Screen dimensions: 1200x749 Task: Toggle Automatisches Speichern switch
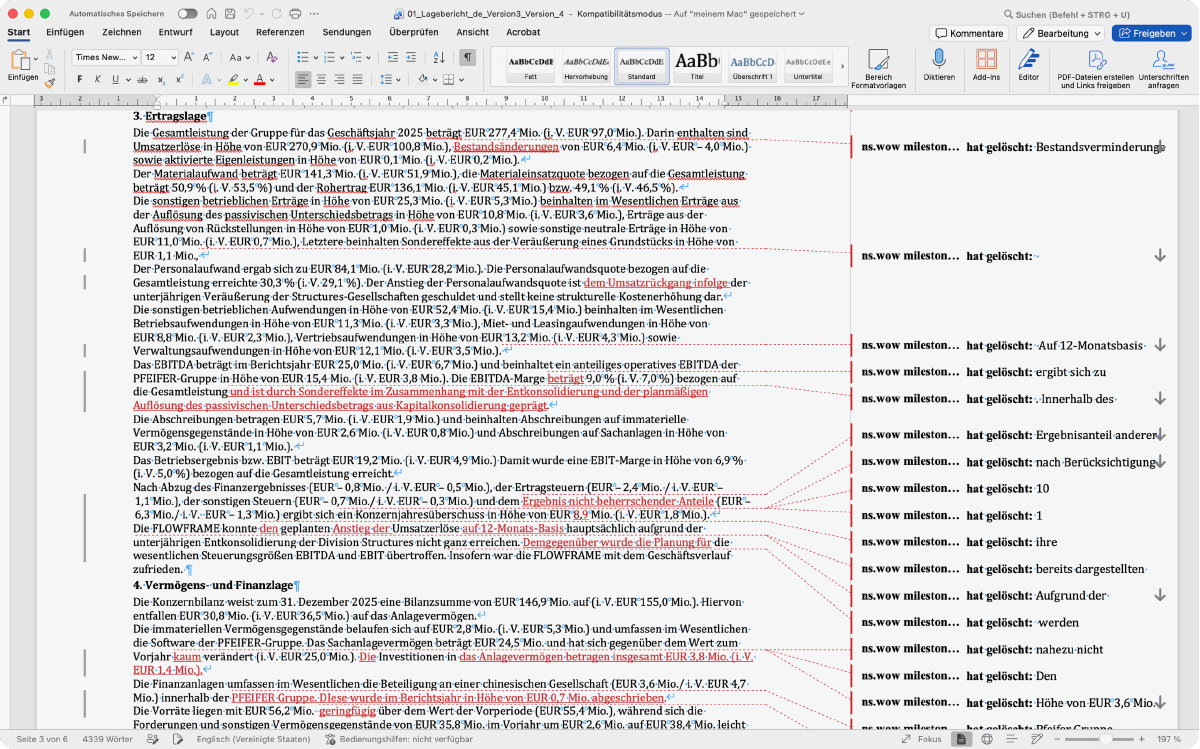point(187,14)
